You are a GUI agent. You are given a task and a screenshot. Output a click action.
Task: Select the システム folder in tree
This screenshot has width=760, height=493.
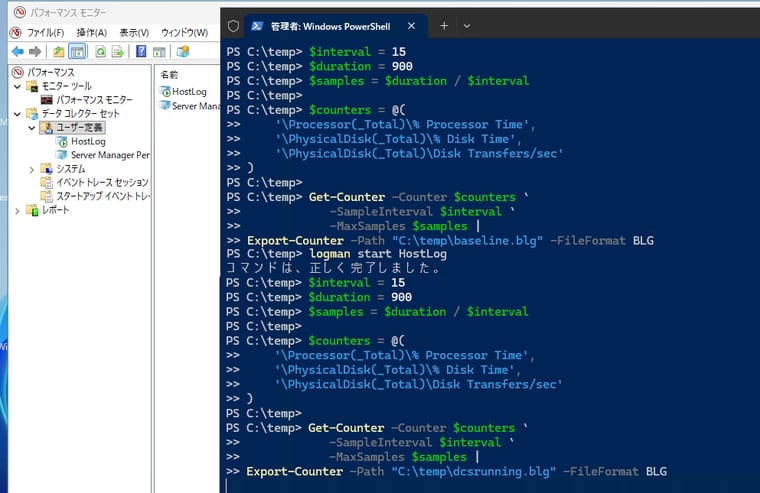[71, 169]
